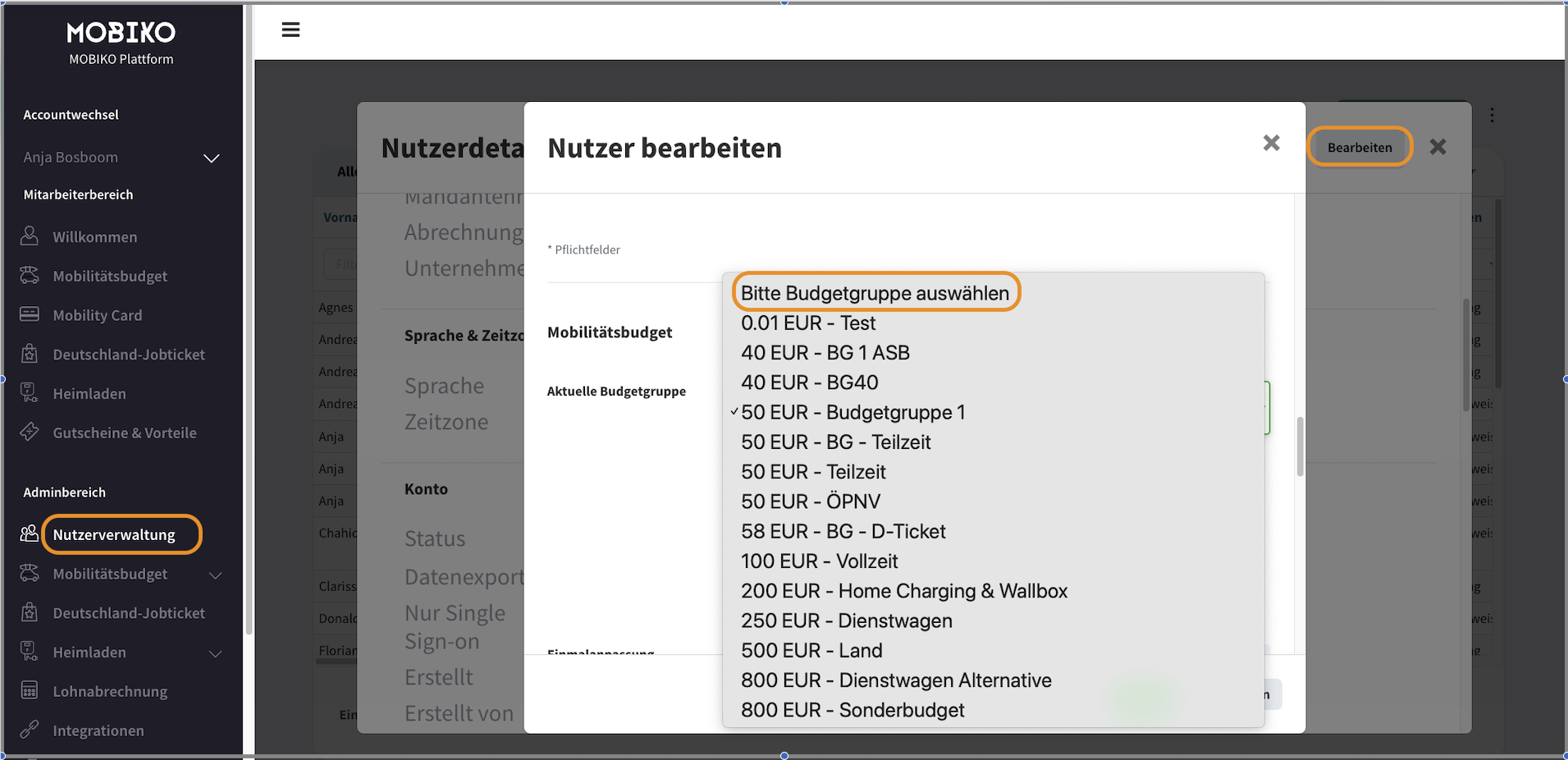Choose 250 EUR - Dienstwagen budget group
Viewport: 1568px width, 760px height.
point(846,621)
